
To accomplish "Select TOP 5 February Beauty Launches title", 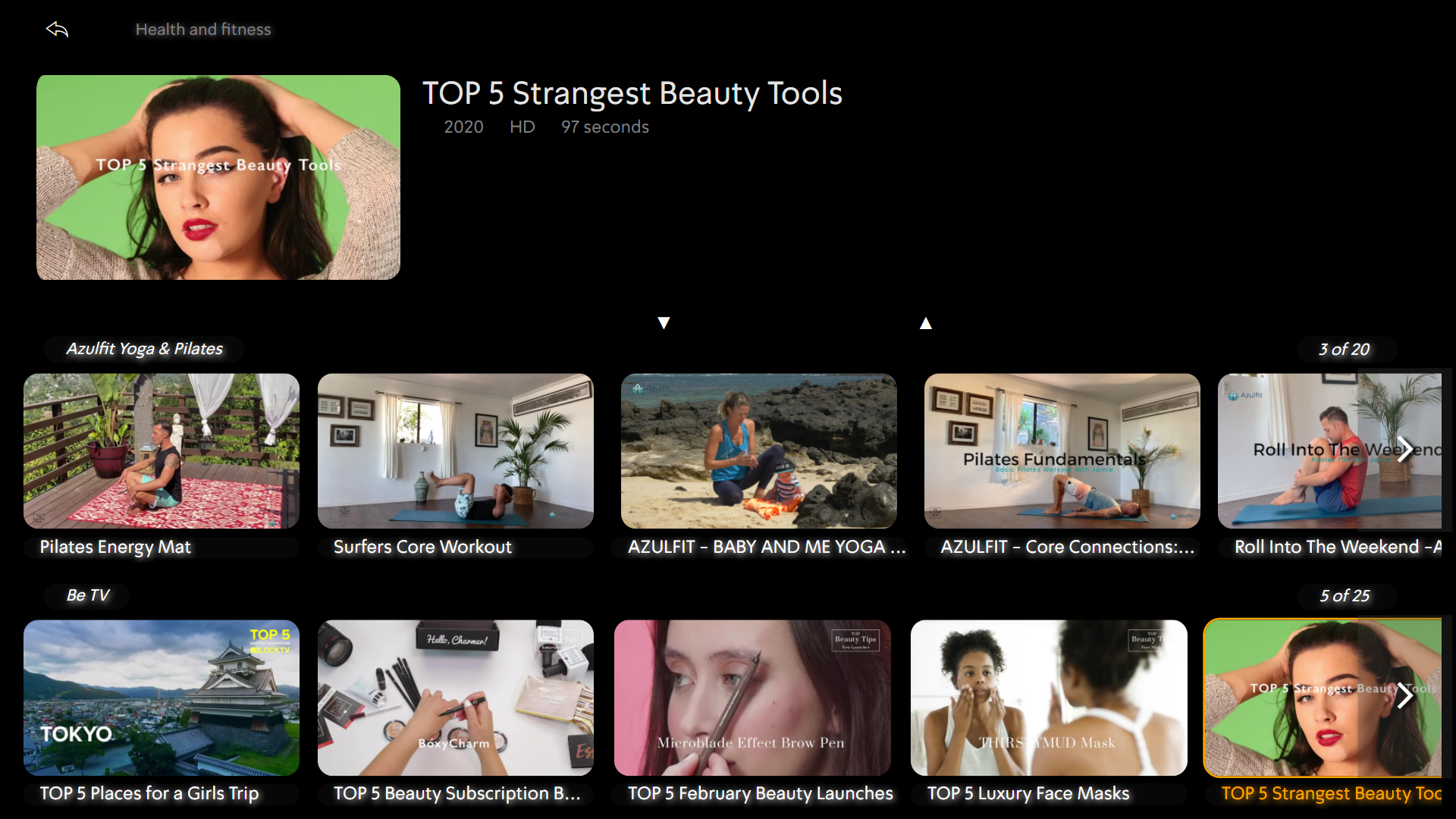I will point(761,793).
